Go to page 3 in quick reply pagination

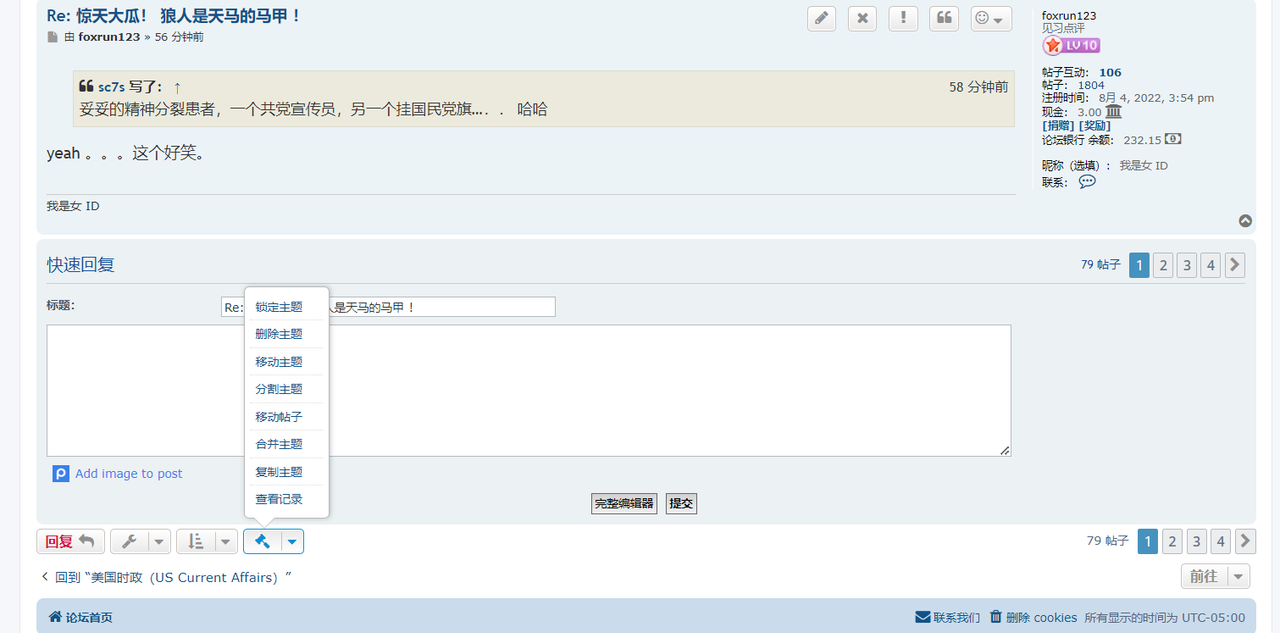click(1187, 265)
